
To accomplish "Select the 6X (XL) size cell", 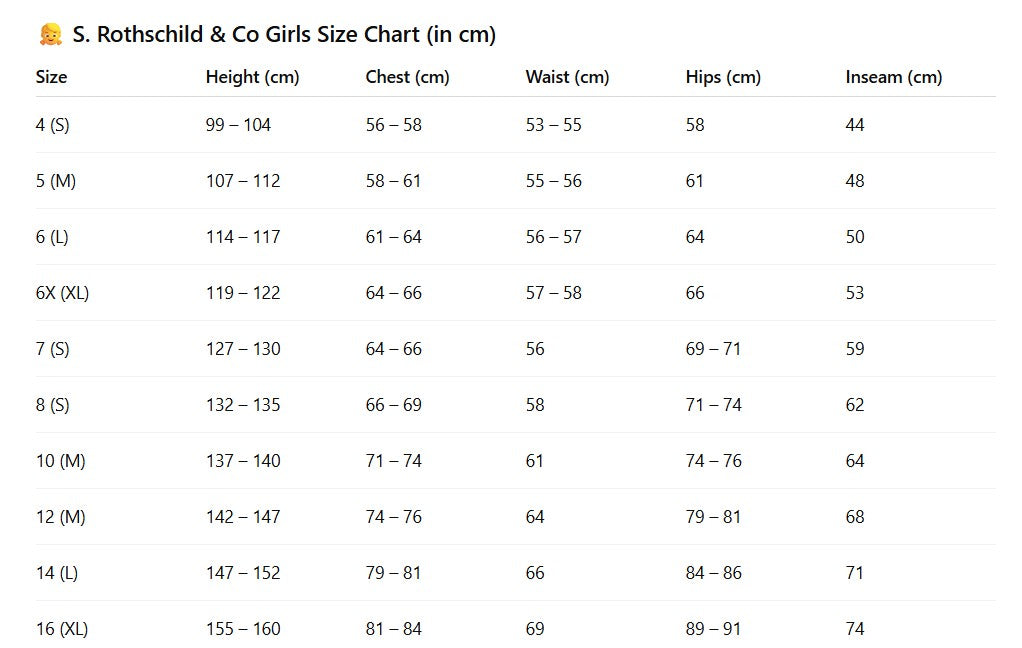I will (x=62, y=293).
